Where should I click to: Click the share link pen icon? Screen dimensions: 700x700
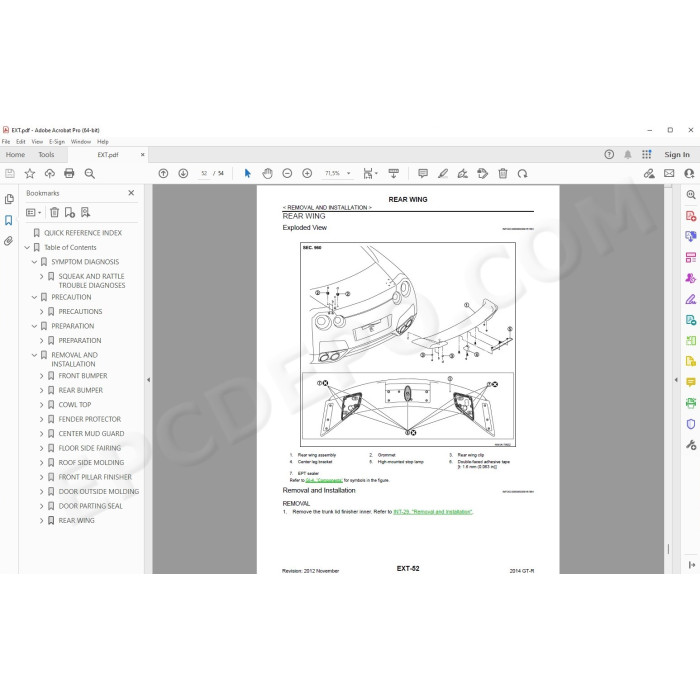[x=649, y=173]
